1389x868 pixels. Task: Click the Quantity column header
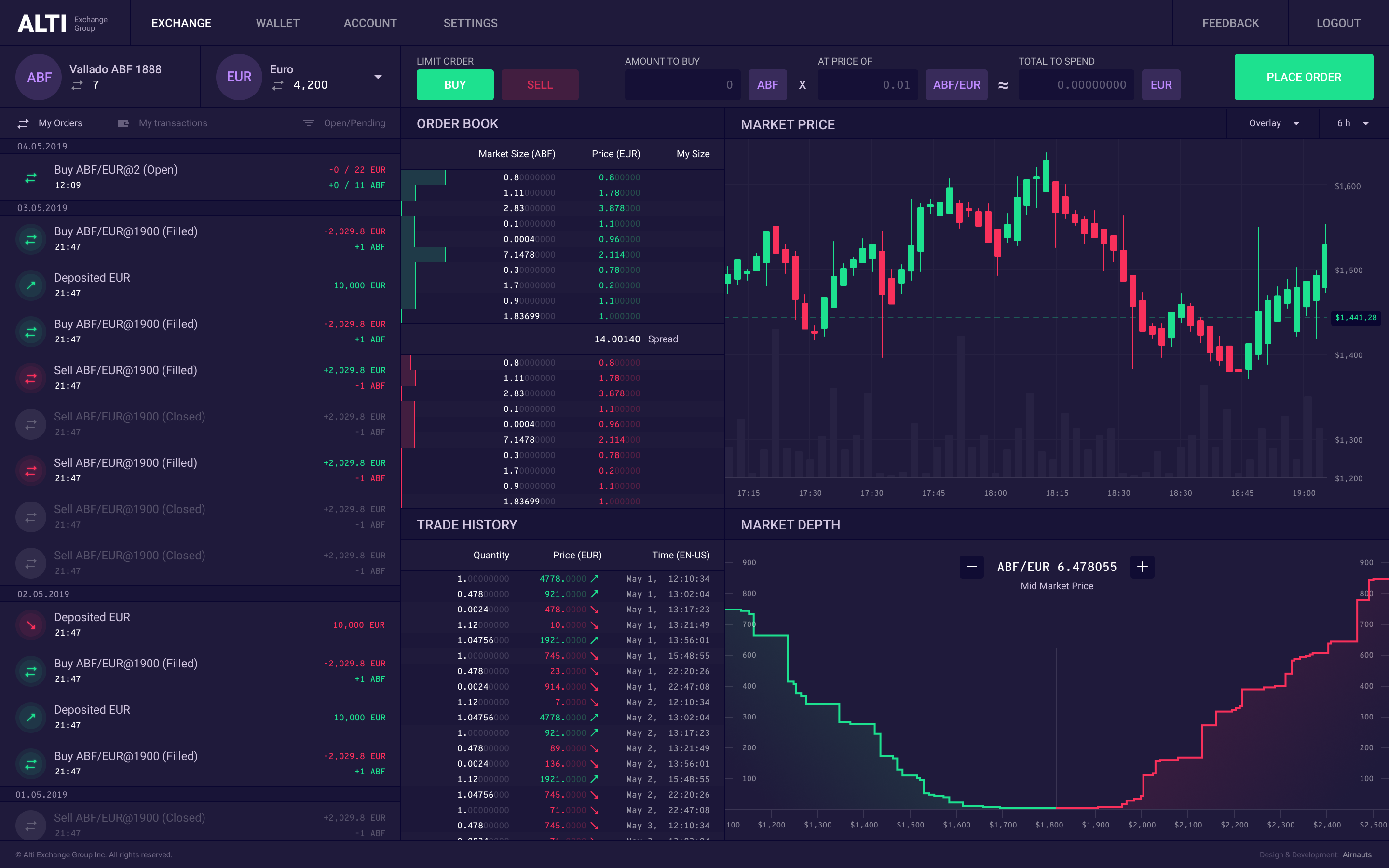[491, 555]
